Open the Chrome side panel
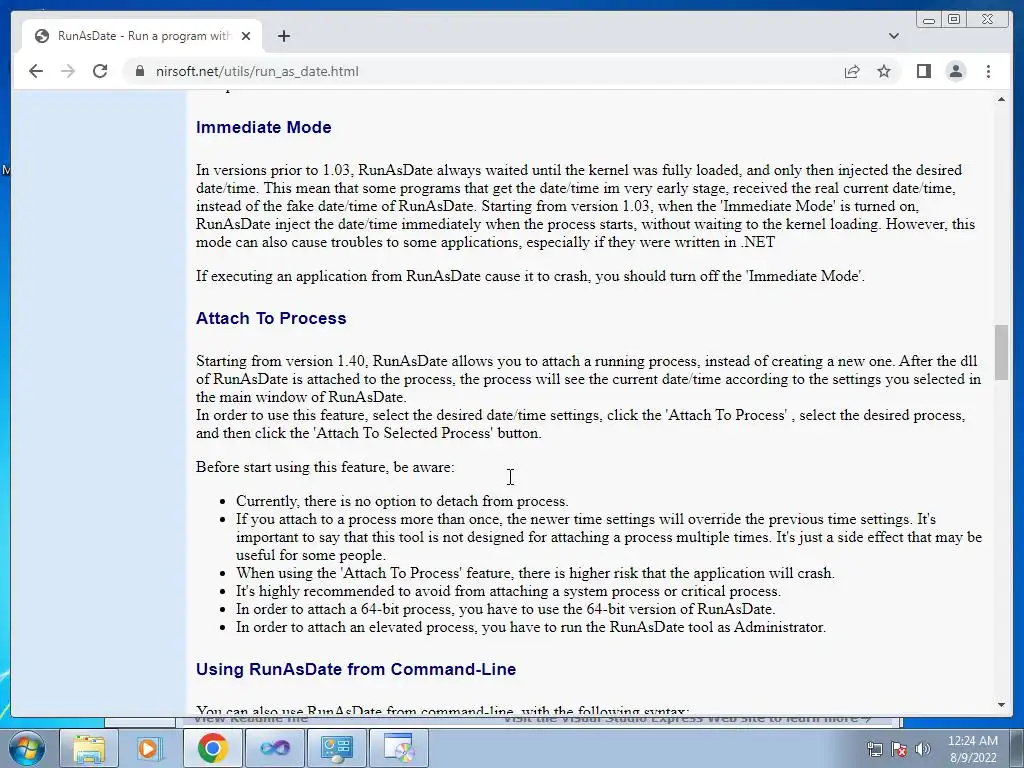 [923, 71]
